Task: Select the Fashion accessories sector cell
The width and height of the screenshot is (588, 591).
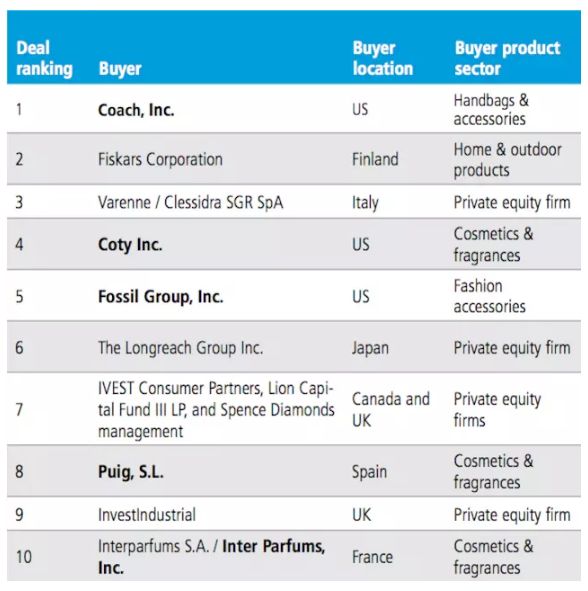Action: [x=490, y=296]
